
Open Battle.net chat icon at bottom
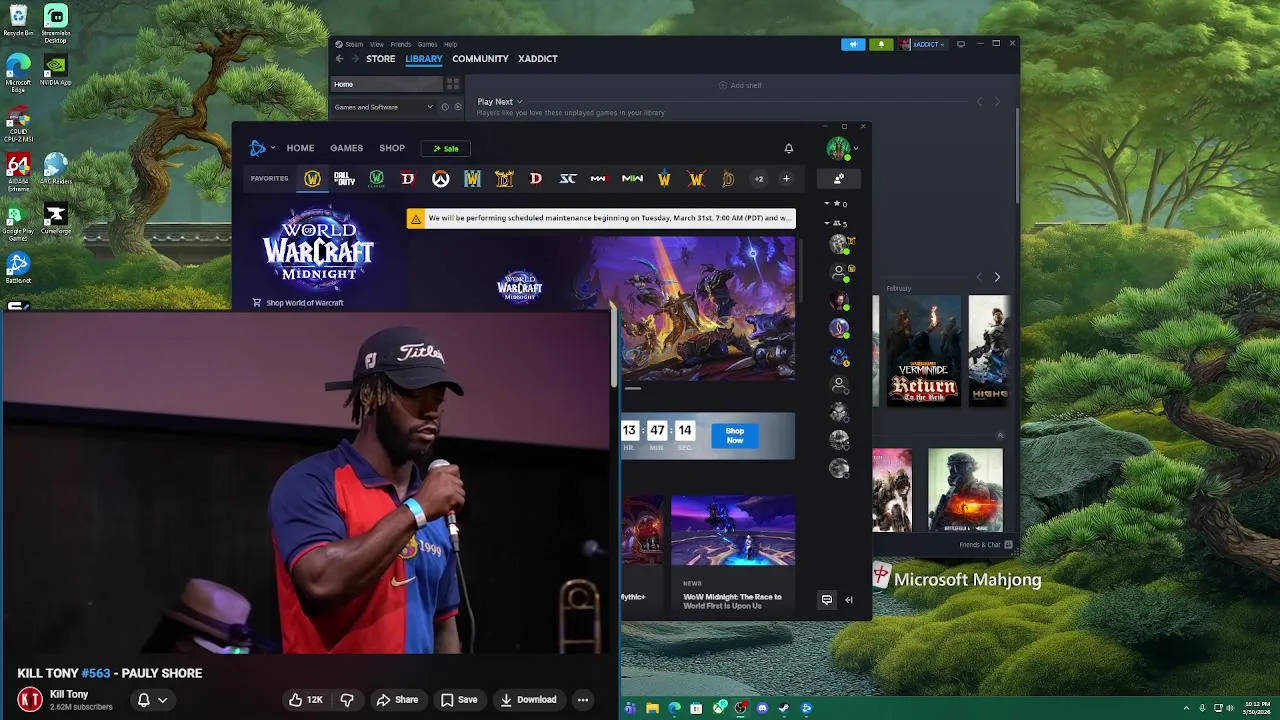click(x=827, y=600)
